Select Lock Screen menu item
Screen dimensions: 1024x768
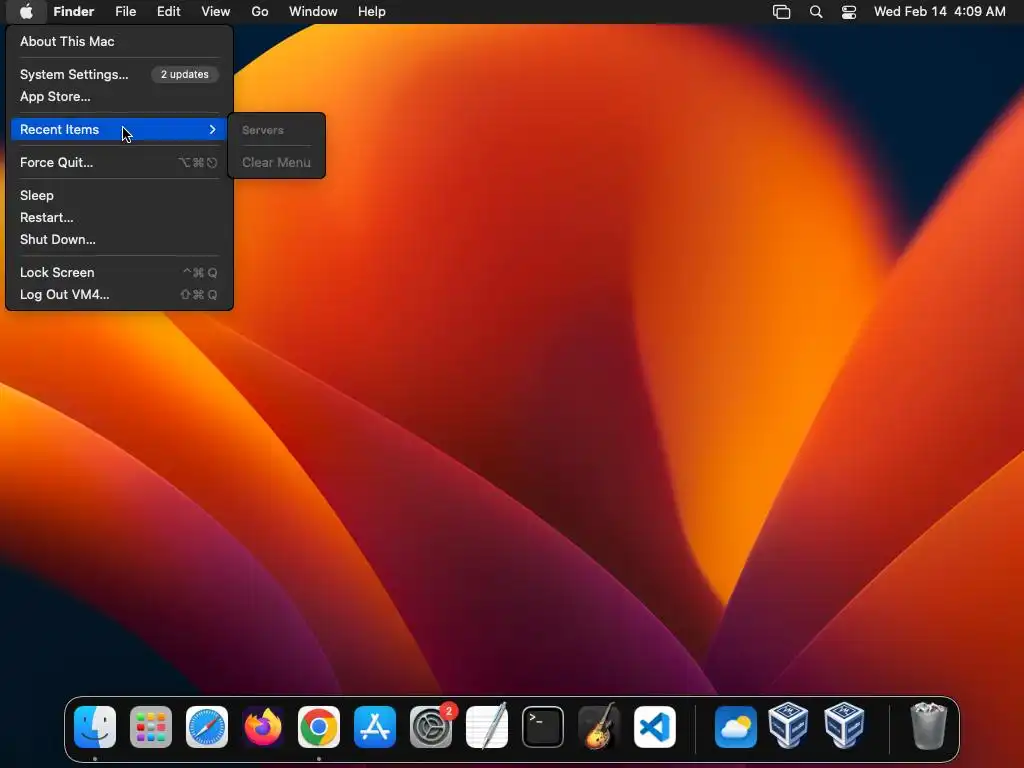pyautogui.click(x=120, y=272)
